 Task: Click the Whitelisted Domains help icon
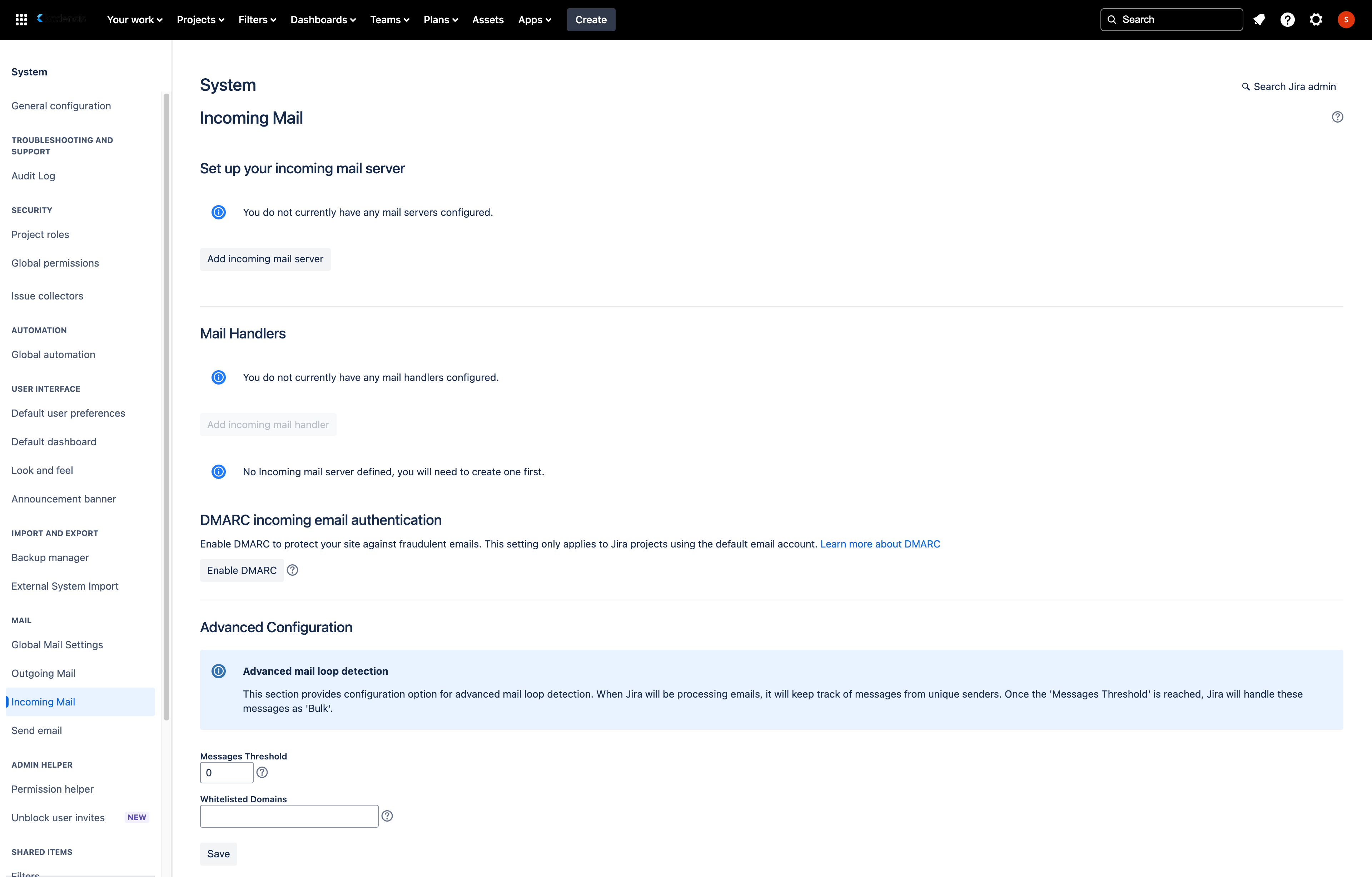pos(387,816)
